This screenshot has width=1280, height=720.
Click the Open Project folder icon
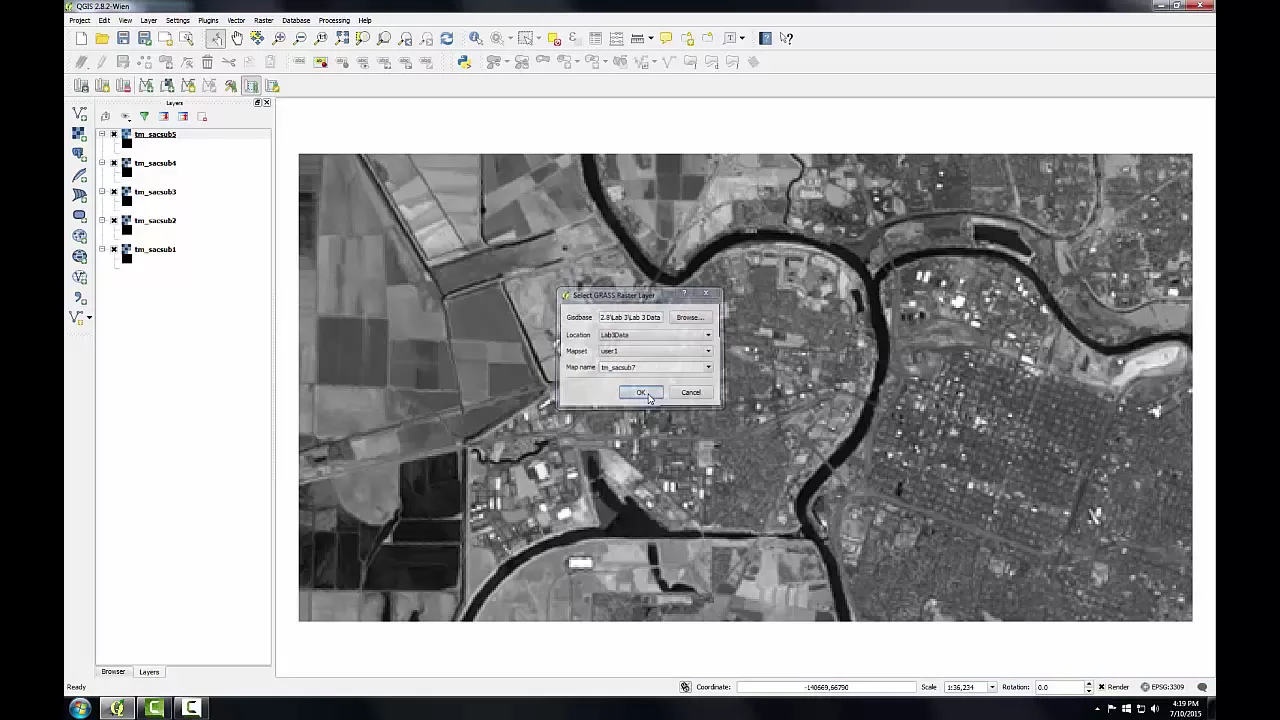click(102, 38)
